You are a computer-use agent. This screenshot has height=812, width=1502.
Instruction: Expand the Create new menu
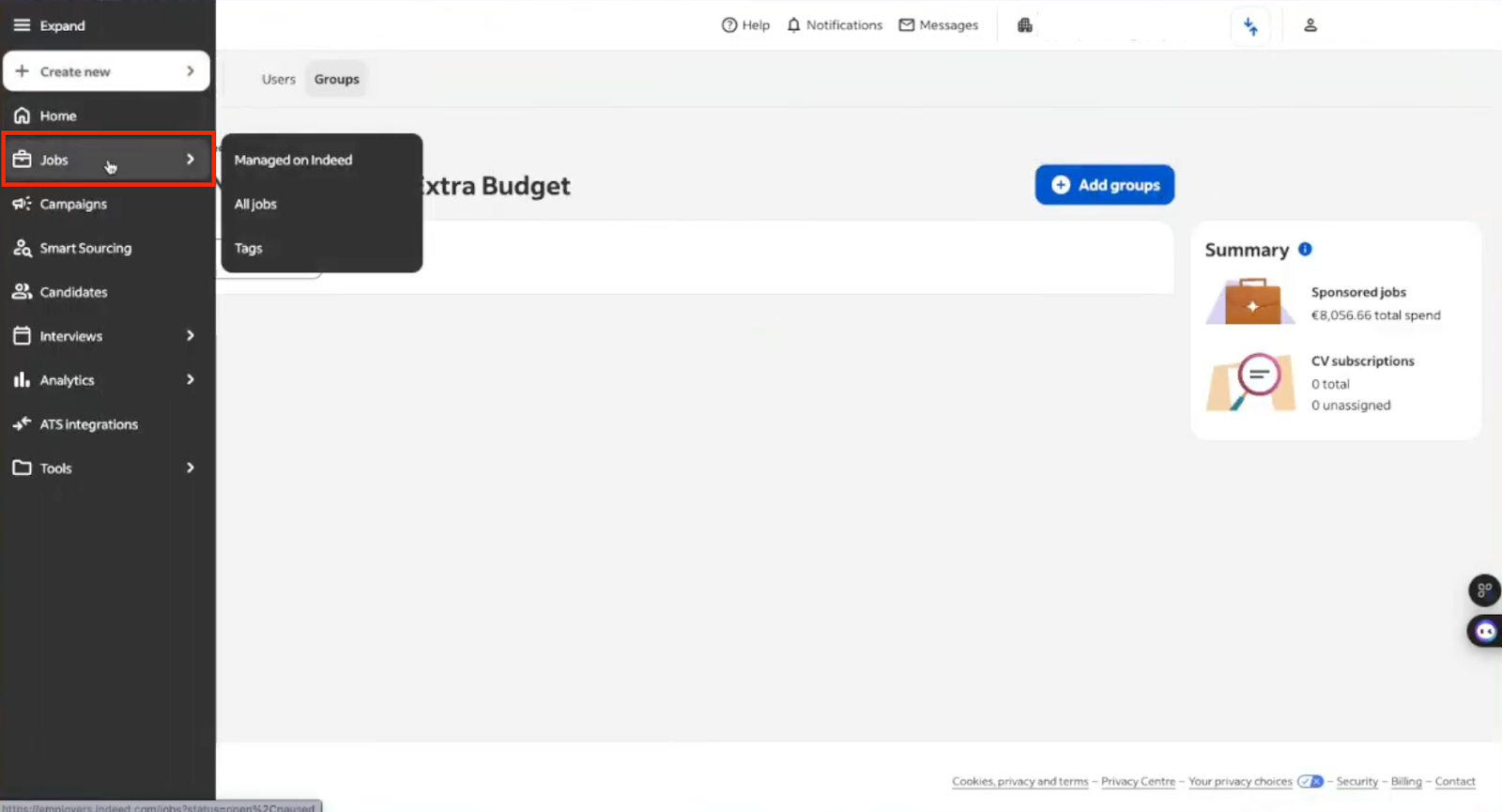click(106, 71)
